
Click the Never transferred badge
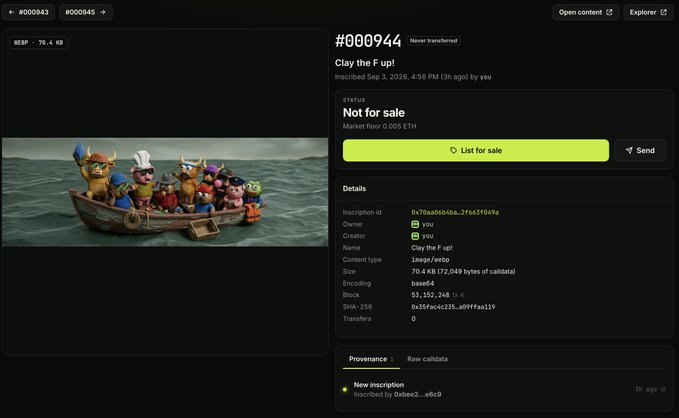pyautogui.click(x=433, y=40)
